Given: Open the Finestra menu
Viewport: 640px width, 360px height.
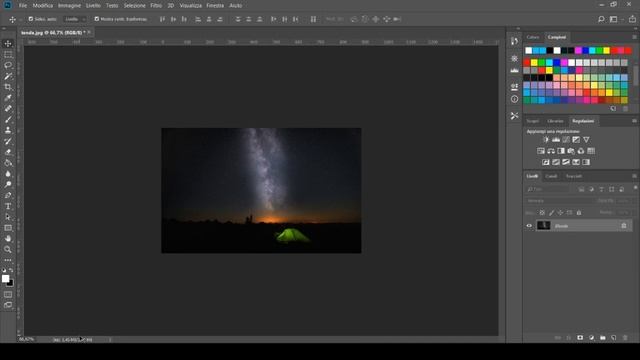Looking at the screenshot, I should pos(215,6).
